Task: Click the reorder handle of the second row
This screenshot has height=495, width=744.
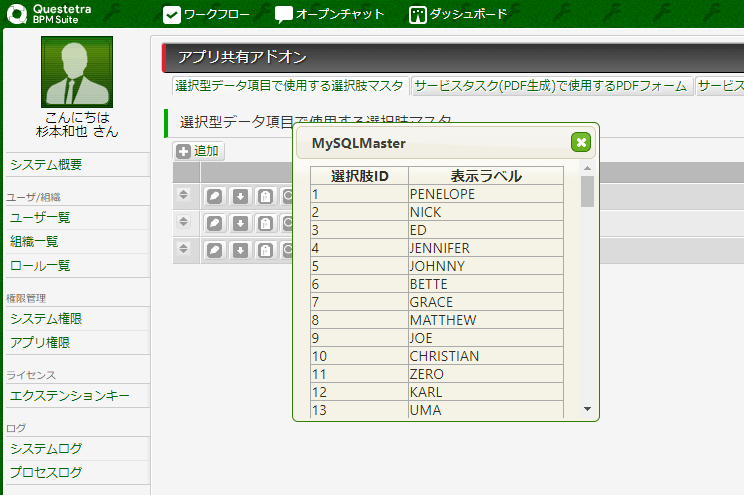Action: [184, 222]
